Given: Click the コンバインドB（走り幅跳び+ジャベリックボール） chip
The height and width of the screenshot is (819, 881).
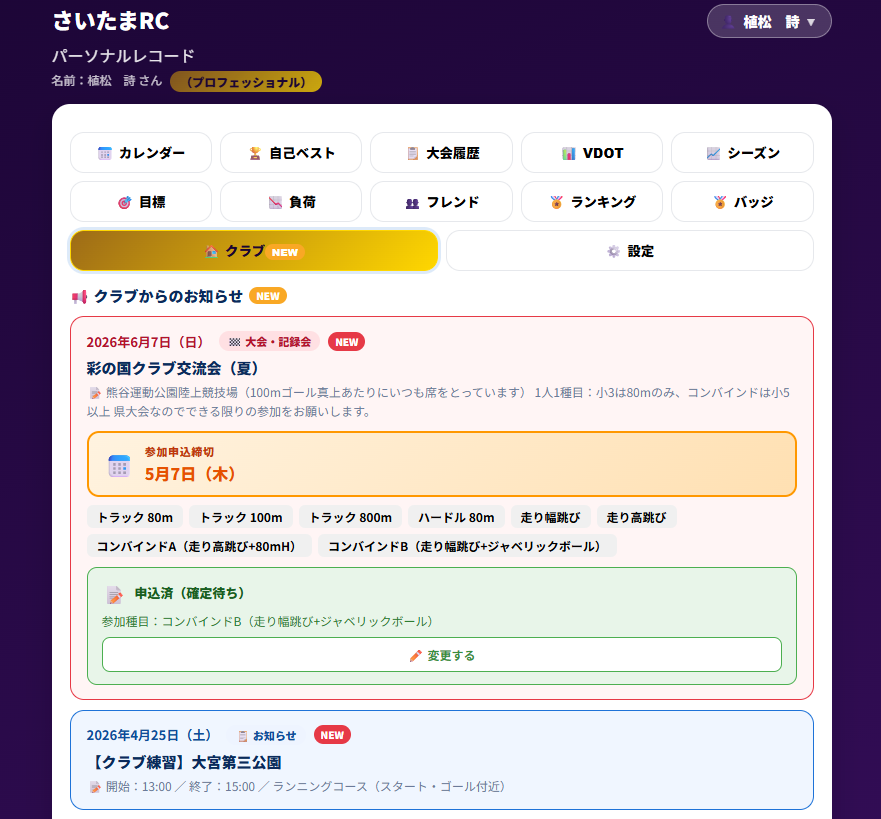Looking at the screenshot, I should pyautogui.click(x=467, y=546).
